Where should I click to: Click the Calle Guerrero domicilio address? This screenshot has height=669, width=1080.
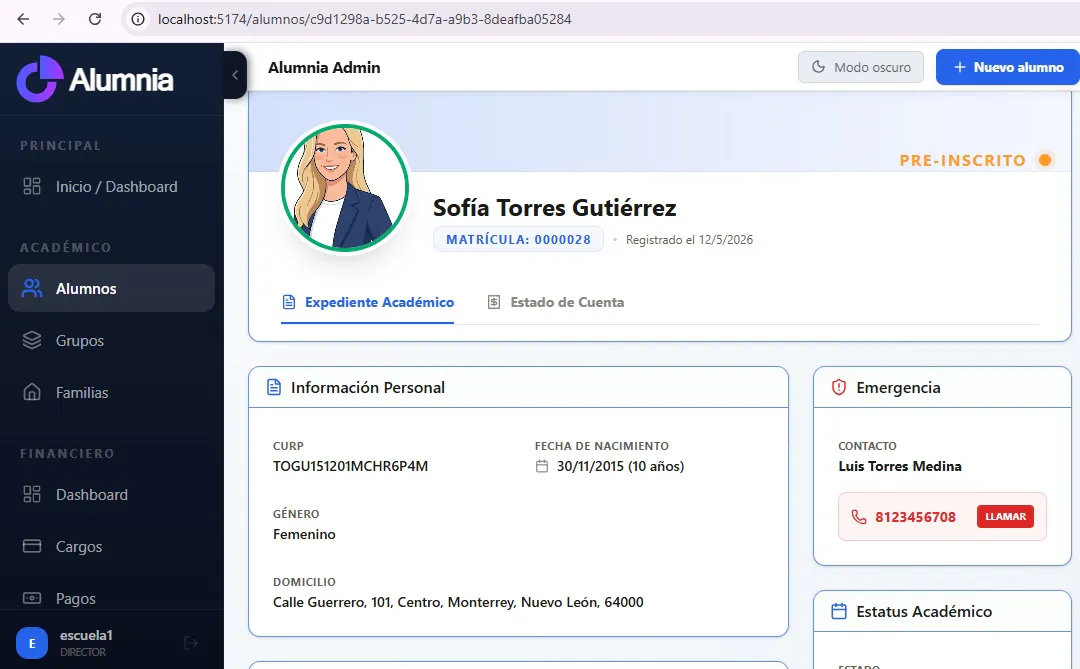coord(458,603)
